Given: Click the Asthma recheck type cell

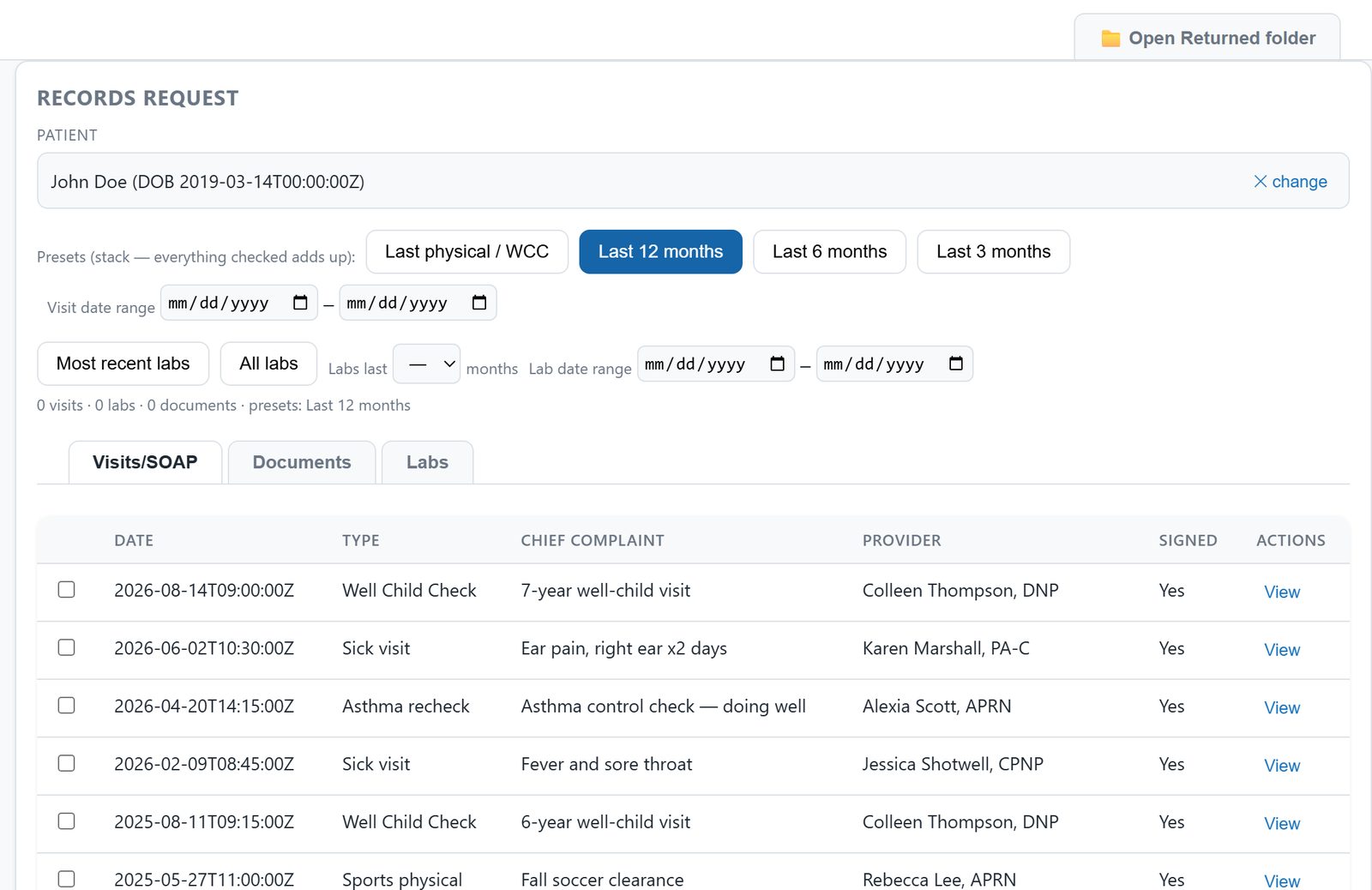Looking at the screenshot, I should coord(406,706).
